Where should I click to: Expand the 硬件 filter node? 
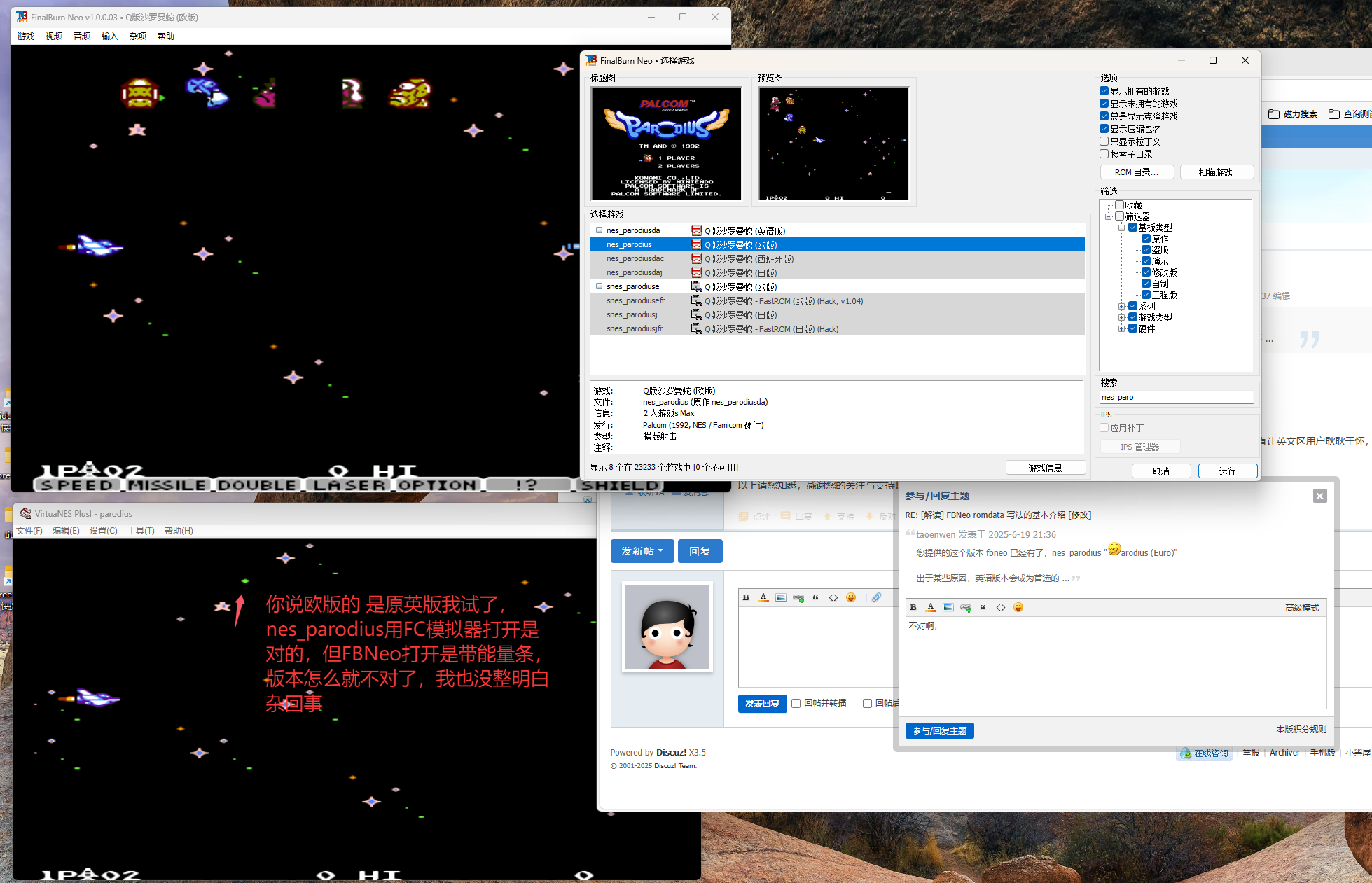tap(1121, 328)
